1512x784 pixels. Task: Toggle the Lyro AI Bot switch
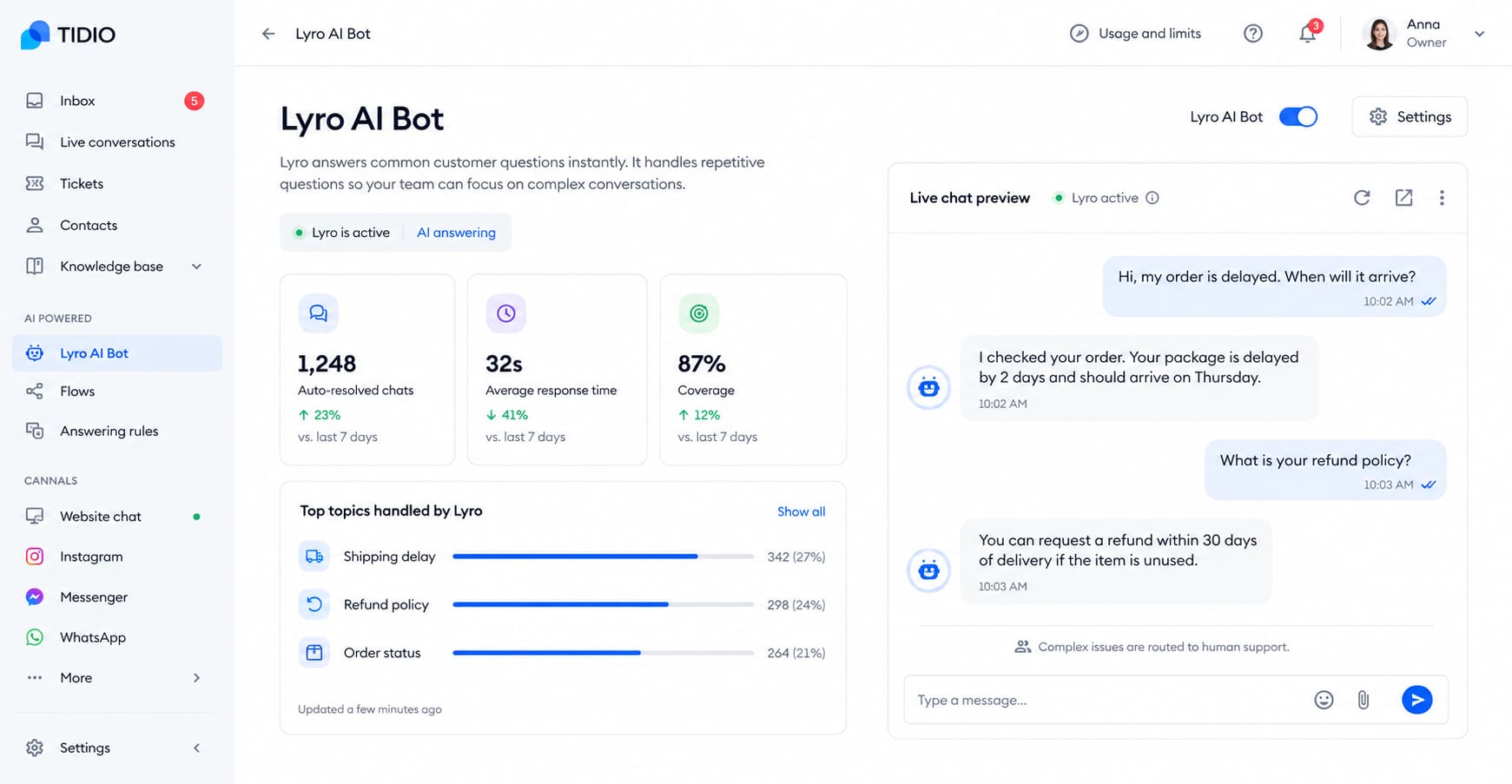coord(1298,116)
